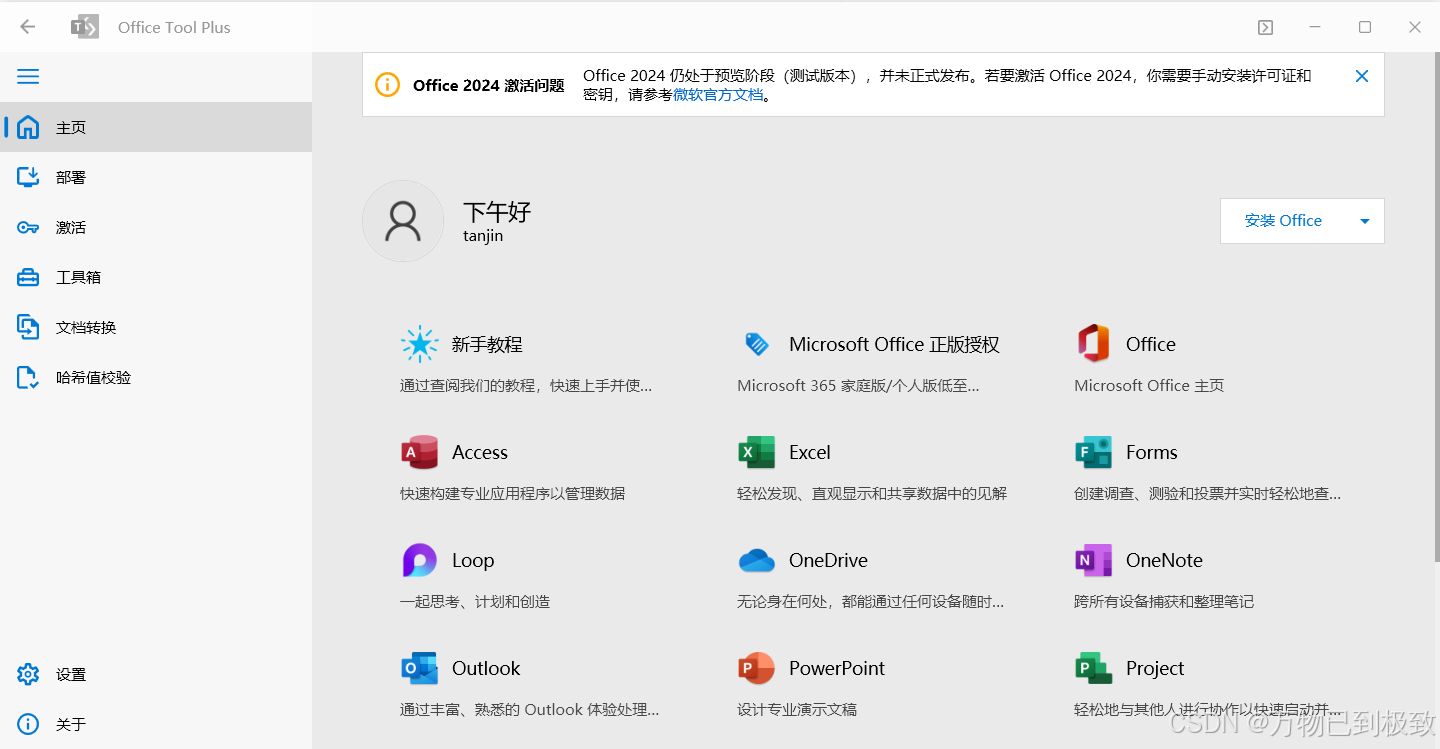Expand the 安装 Office dropdown arrow
Image resolution: width=1440 pixels, height=749 pixels.
click(x=1364, y=221)
